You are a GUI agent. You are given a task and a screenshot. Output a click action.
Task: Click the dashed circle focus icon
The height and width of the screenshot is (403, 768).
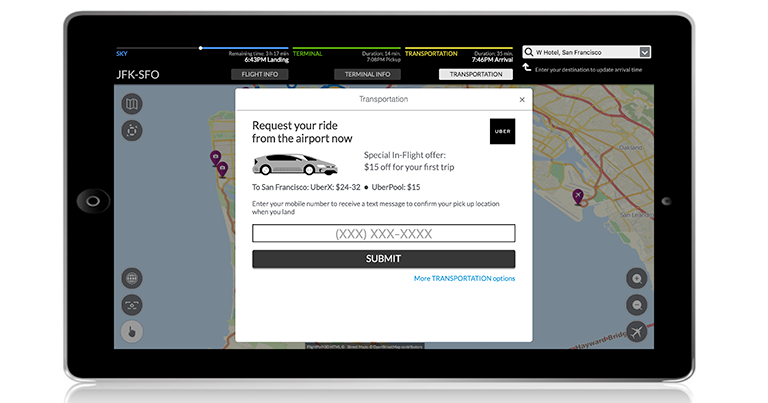pos(132,131)
